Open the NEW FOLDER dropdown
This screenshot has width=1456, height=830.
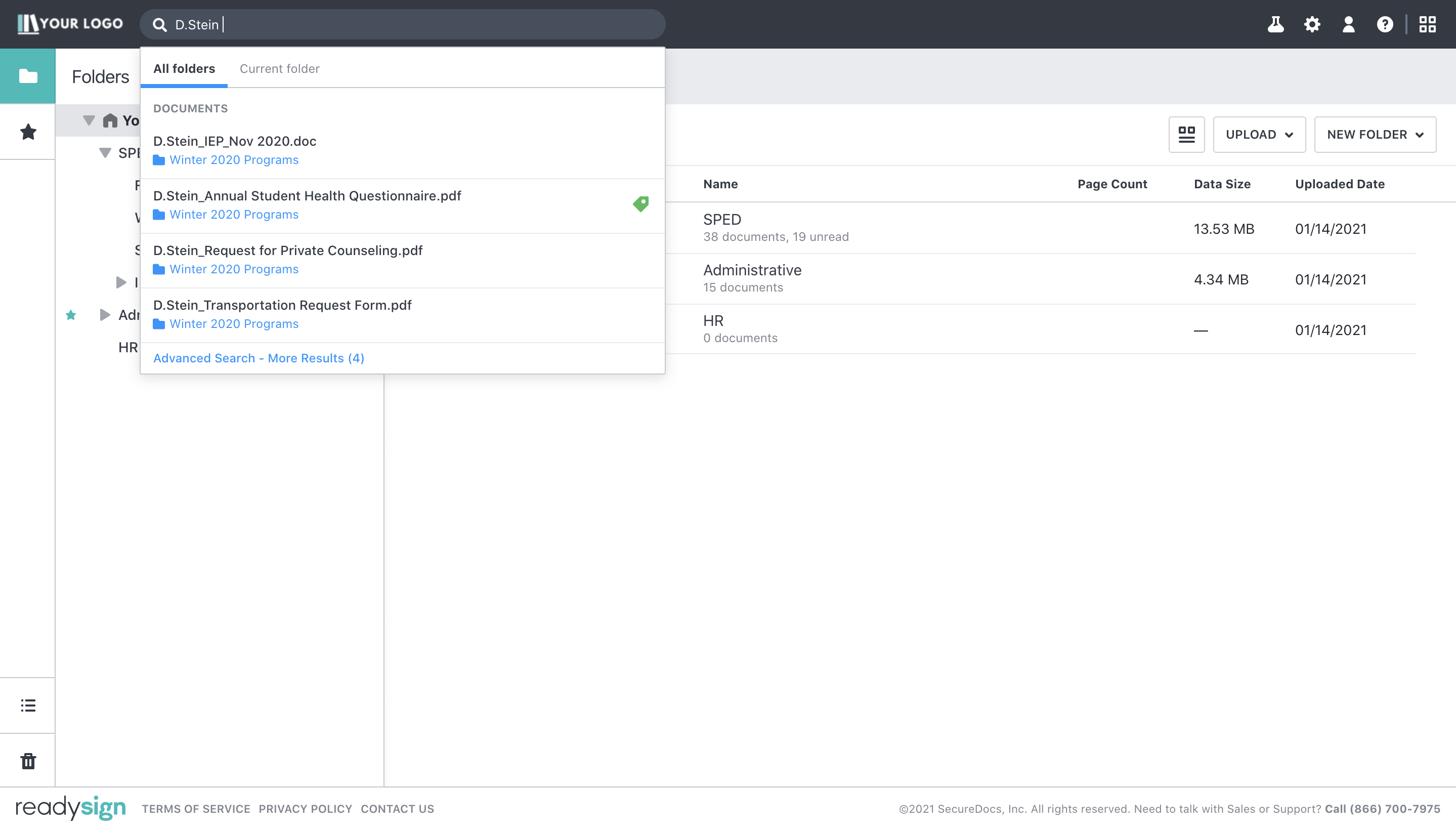[1375, 135]
